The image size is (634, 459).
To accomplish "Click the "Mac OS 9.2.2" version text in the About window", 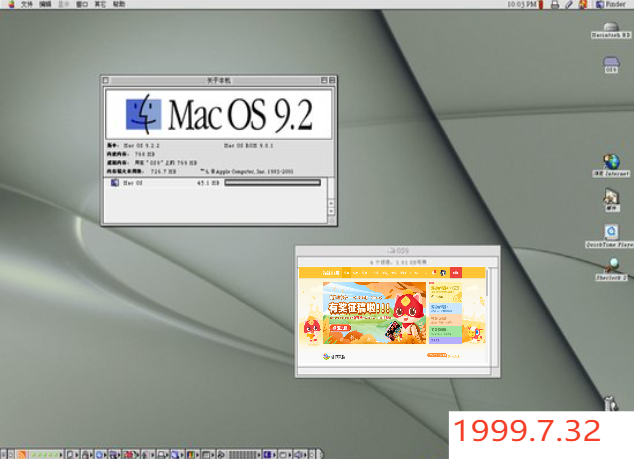I will (142, 146).
